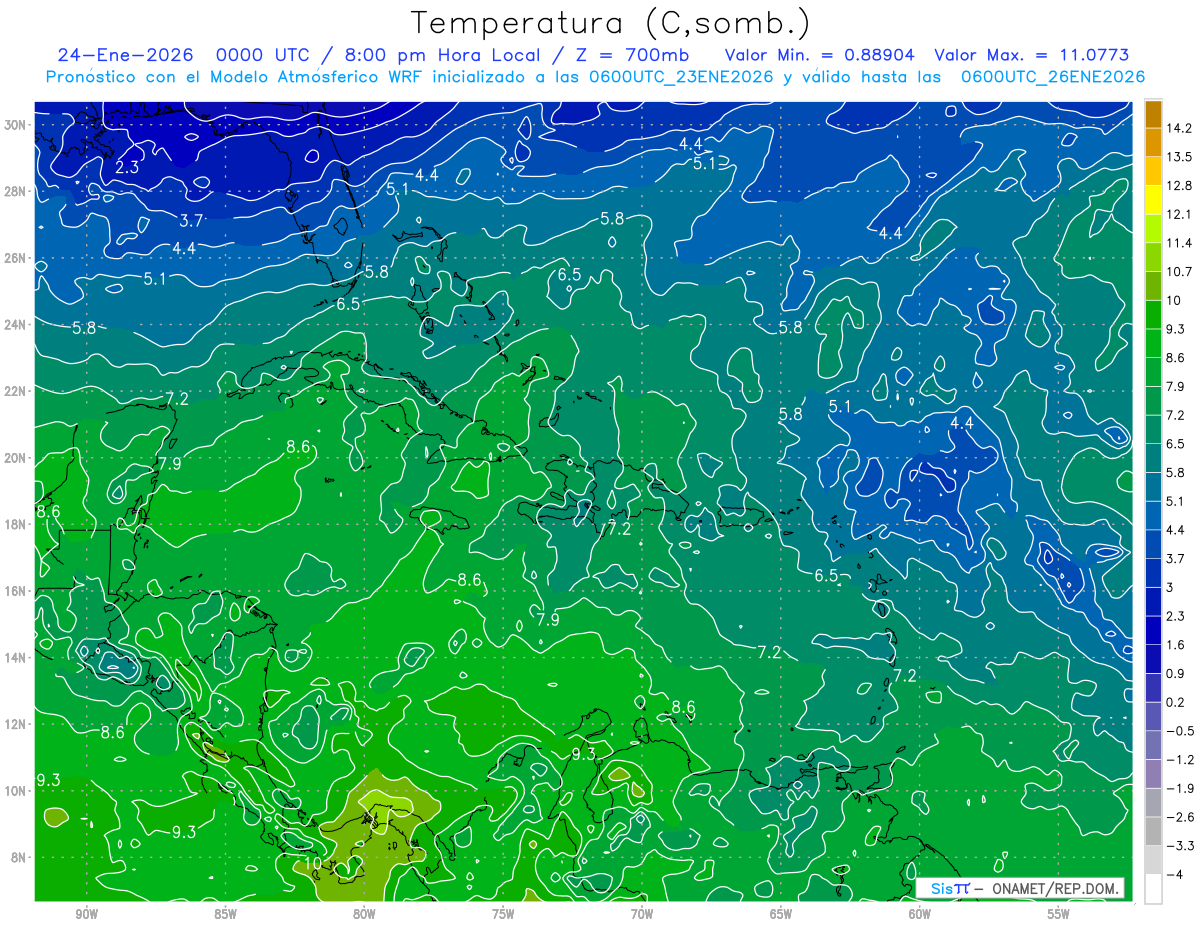Screen dimensions: 1200x927
Task: Click the "60W" longitude axis label
Action: [x=920, y=915]
